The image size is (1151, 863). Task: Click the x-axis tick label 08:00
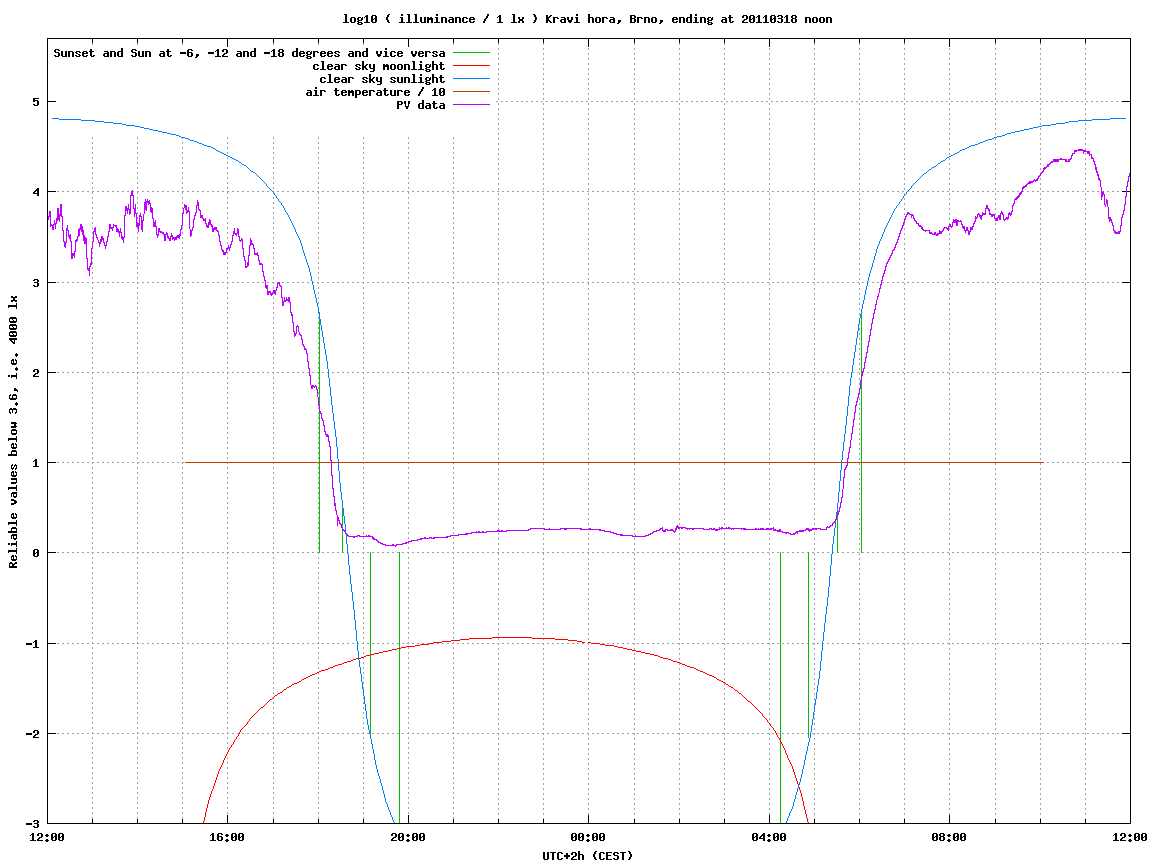[949, 837]
